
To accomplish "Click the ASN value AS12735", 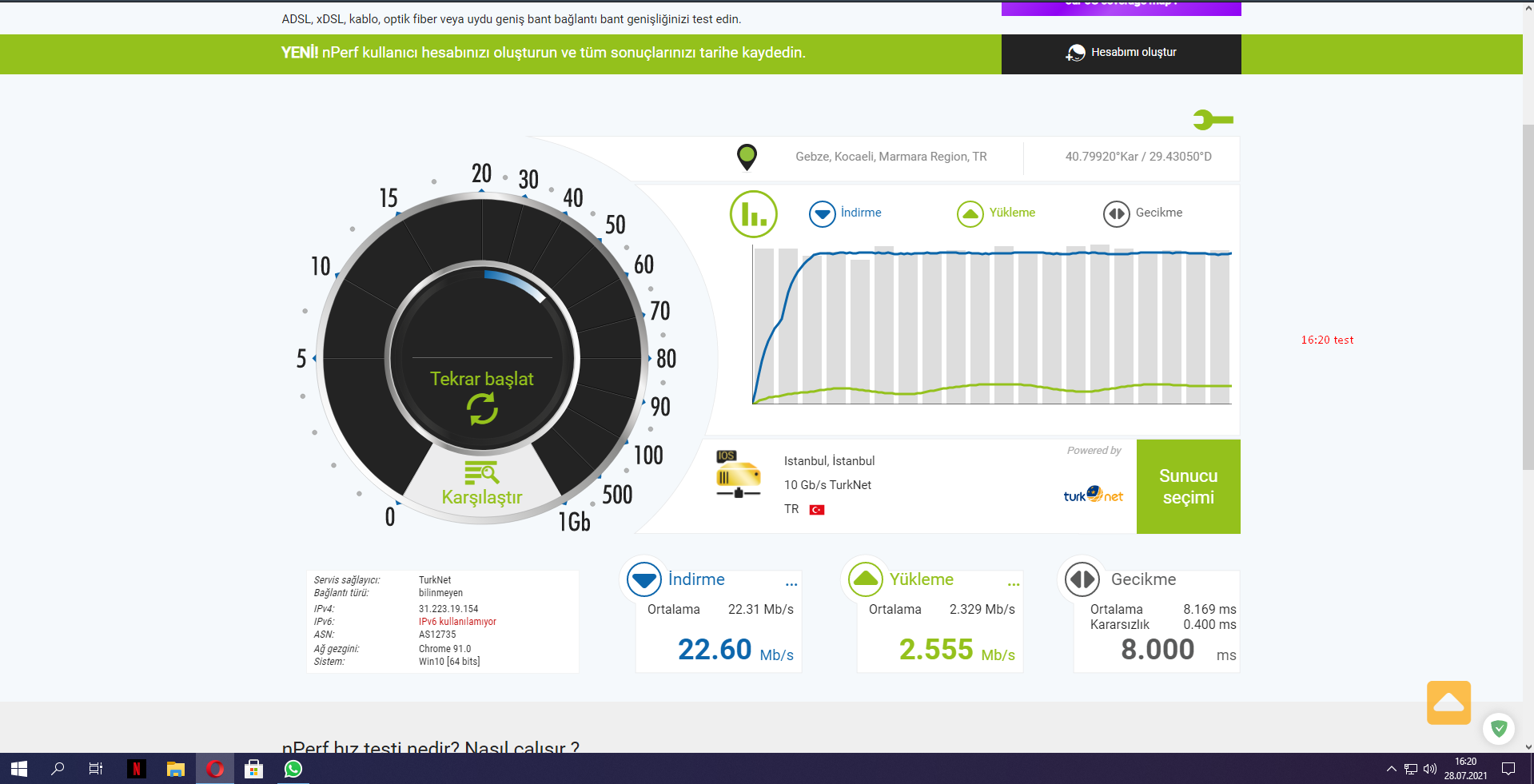I will [437, 635].
